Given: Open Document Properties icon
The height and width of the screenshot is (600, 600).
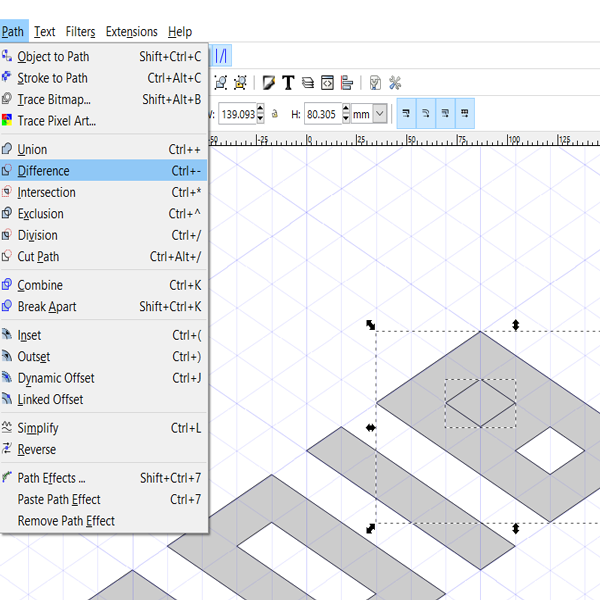Looking at the screenshot, I should click(375, 82).
